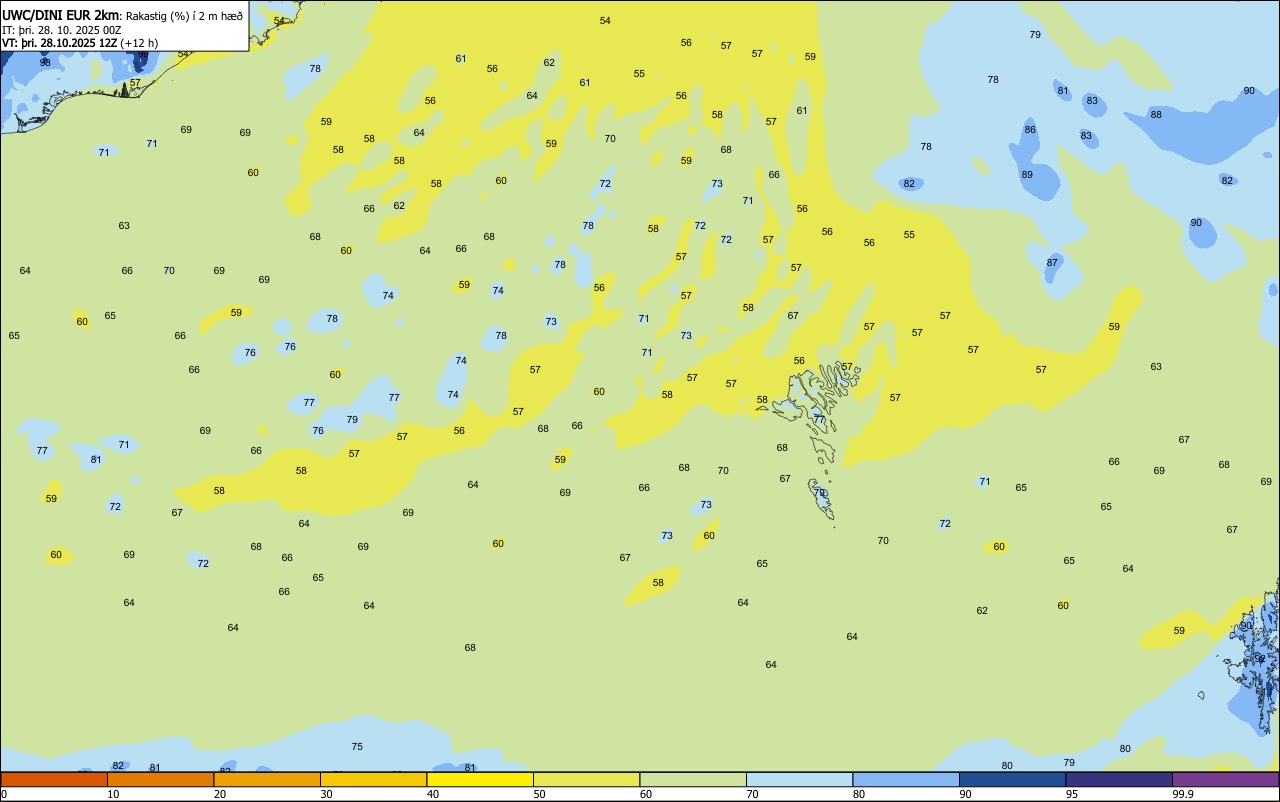Click the '40' legend tick label
This screenshot has height=802, width=1280.
(x=432, y=794)
